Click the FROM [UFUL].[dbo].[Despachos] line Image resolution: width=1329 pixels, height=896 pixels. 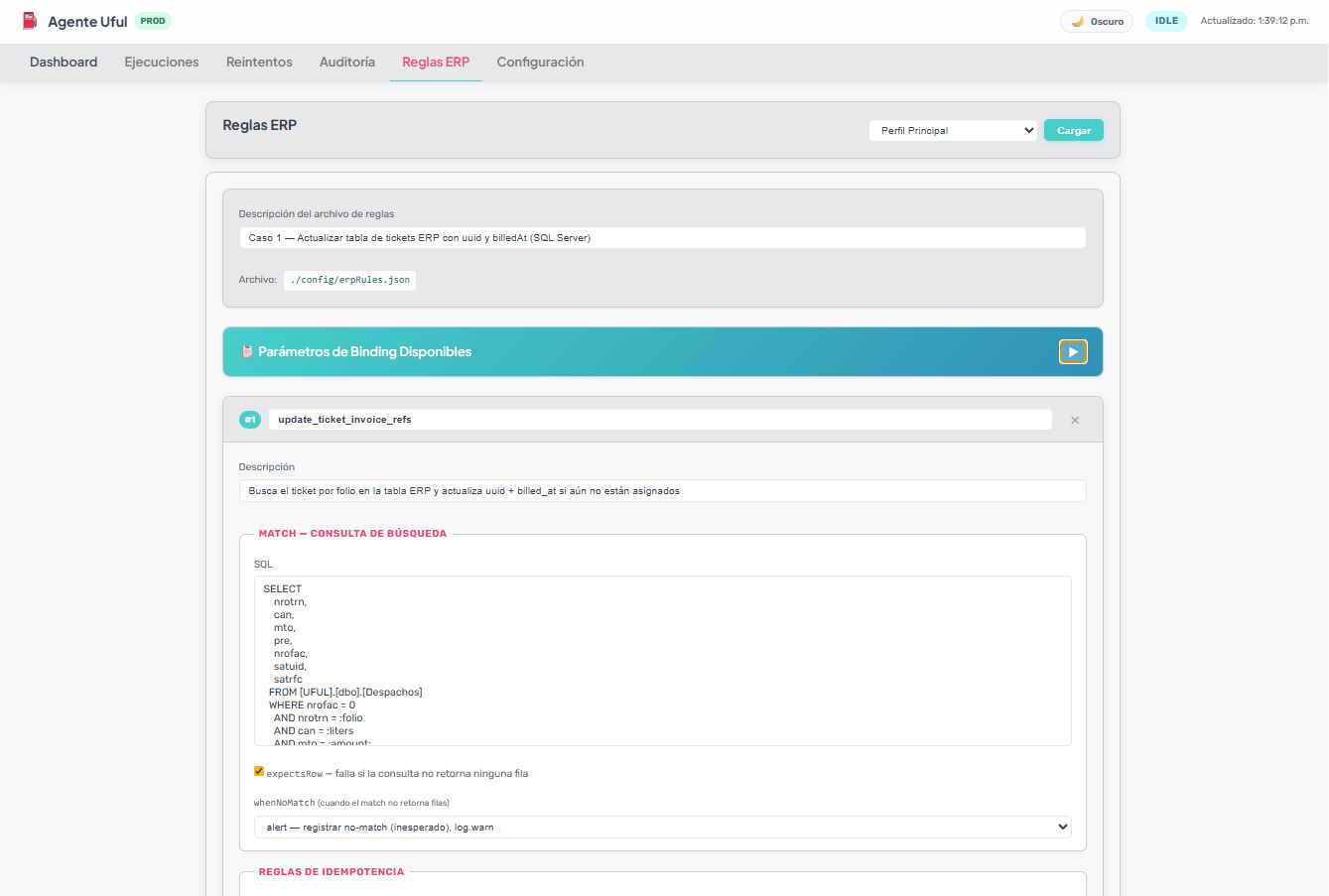(345, 693)
